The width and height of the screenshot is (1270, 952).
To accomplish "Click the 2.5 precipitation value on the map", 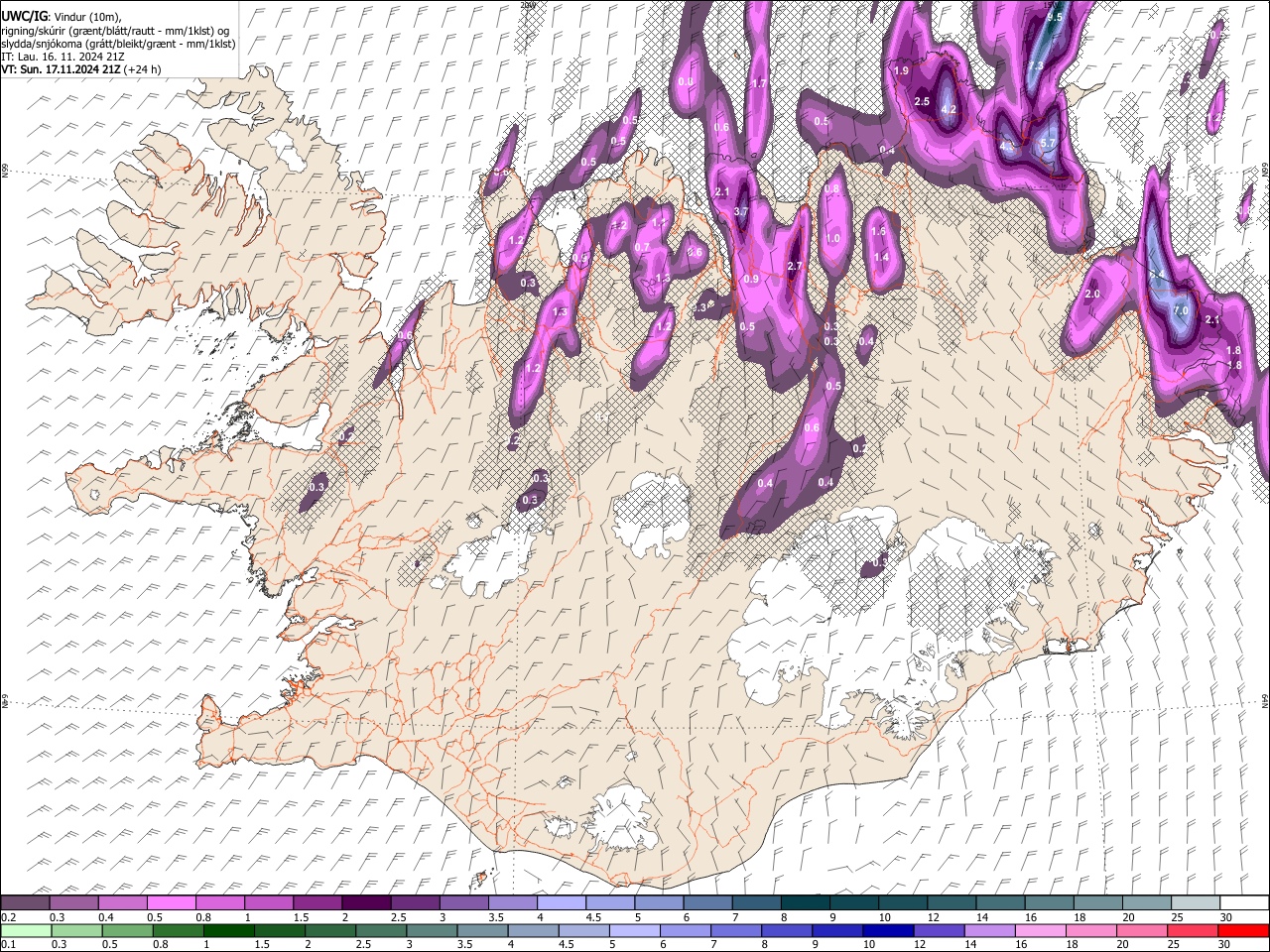I will [x=922, y=102].
